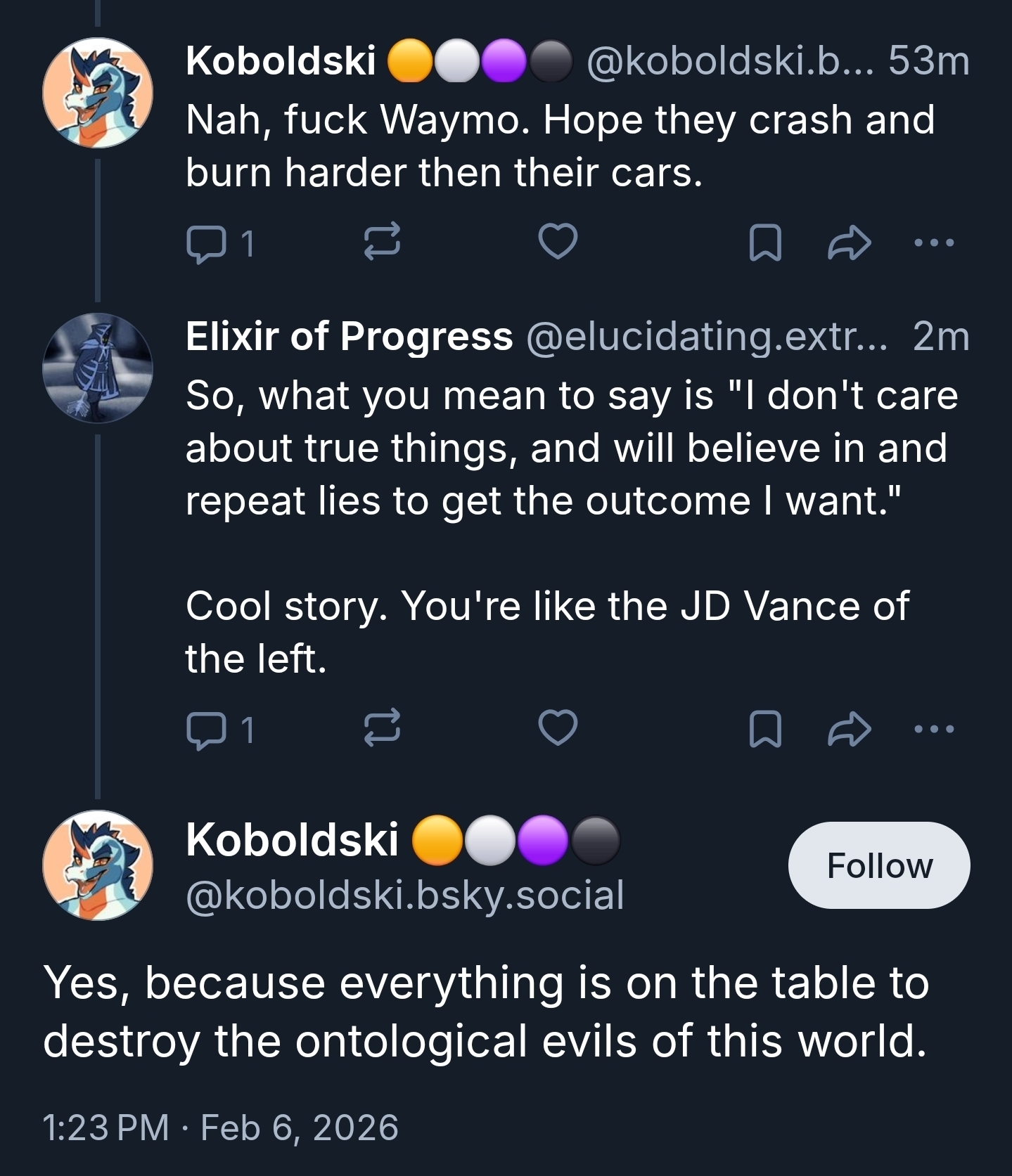Like the Elixir of Progress post
1012x1176 pixels.
[558, 728]
